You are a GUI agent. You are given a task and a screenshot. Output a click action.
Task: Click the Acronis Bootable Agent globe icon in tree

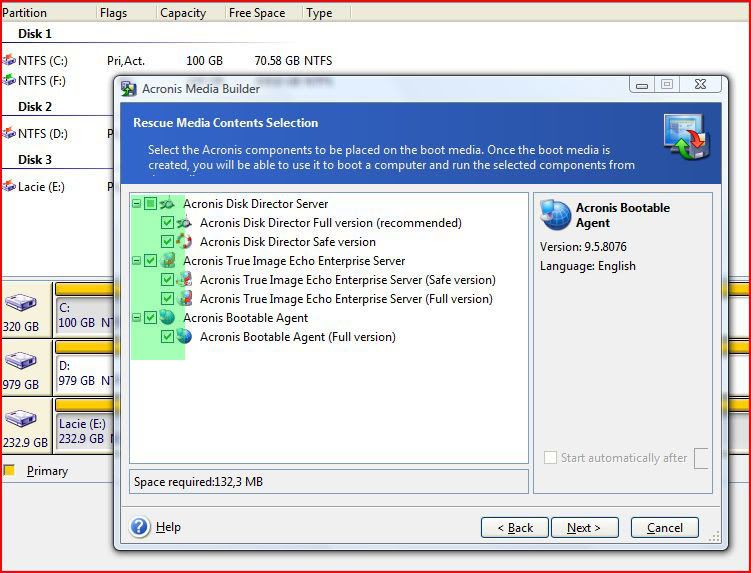click(x=167, y=318)
